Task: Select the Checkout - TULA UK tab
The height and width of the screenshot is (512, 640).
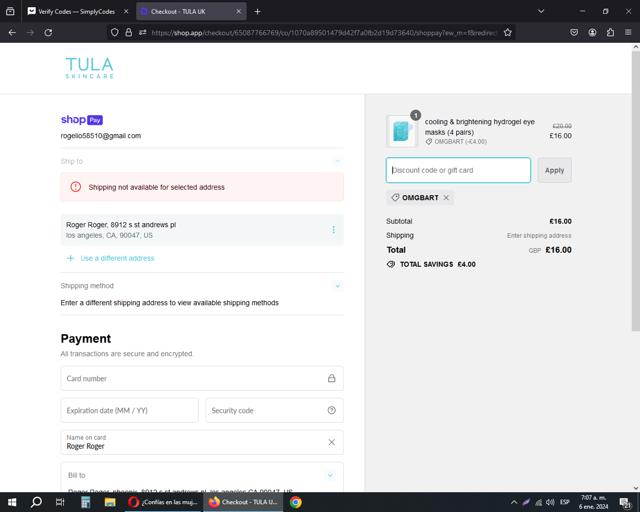Action: 191,11
